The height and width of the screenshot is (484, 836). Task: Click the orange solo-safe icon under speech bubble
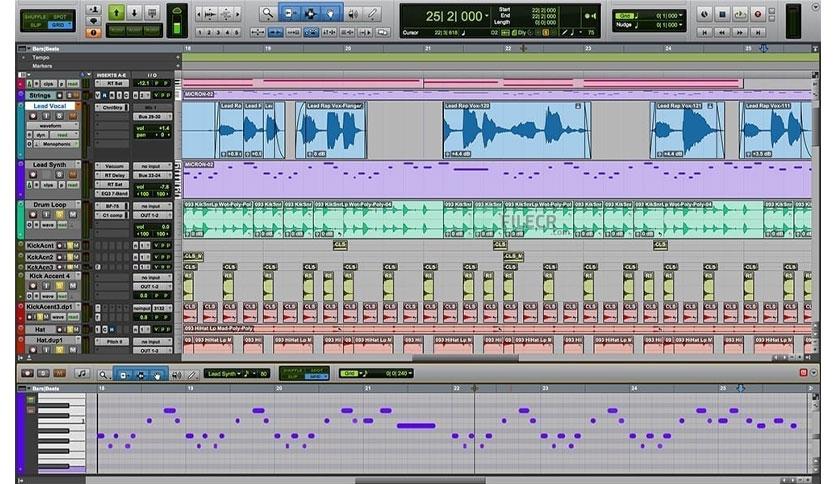tap(93, 33)
